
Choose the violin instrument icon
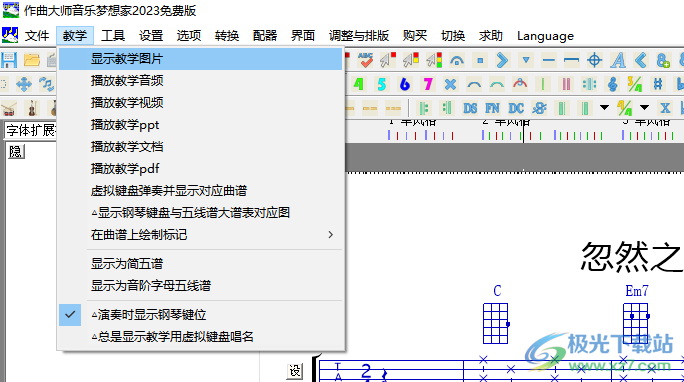pyautogui.click(x=32, y=108)
